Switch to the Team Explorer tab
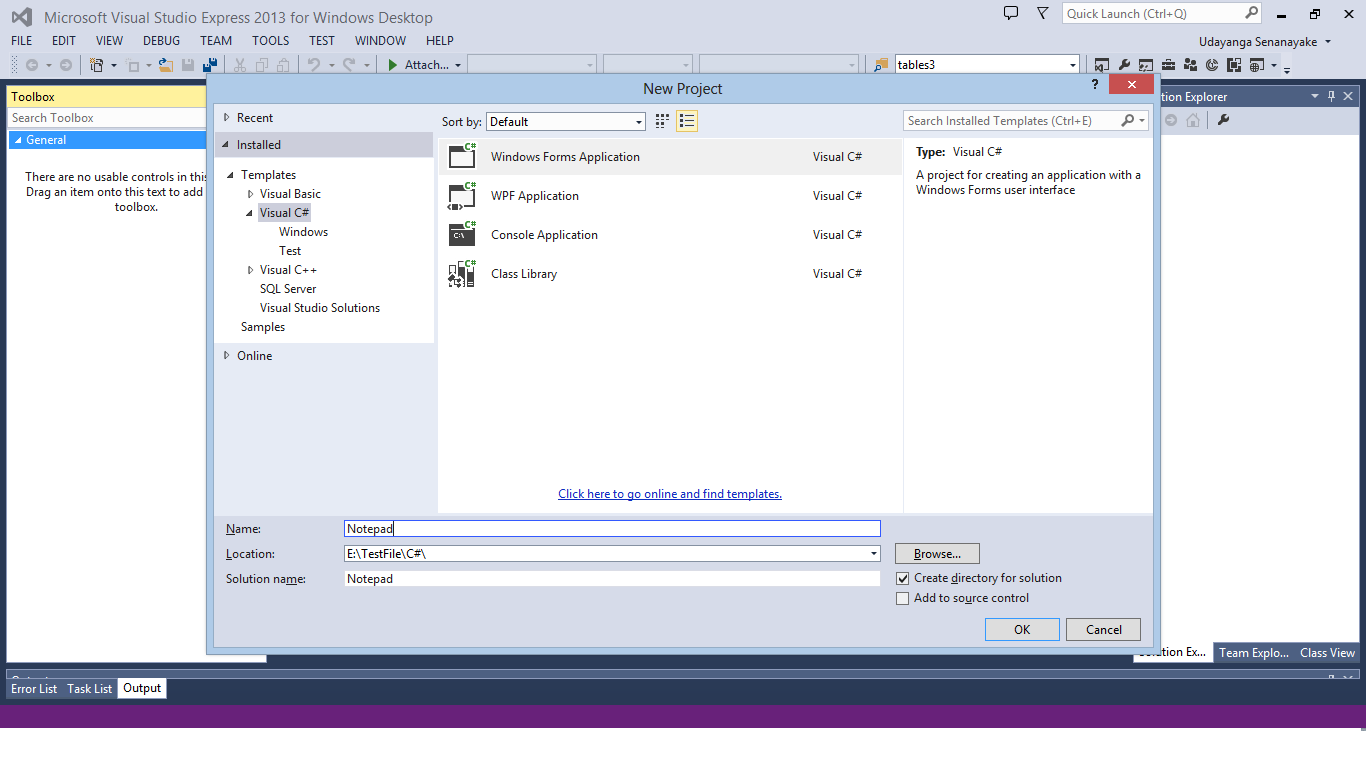Image resolution: width=1366 pixels, height=768 pixels. (x=1254, y=653)
